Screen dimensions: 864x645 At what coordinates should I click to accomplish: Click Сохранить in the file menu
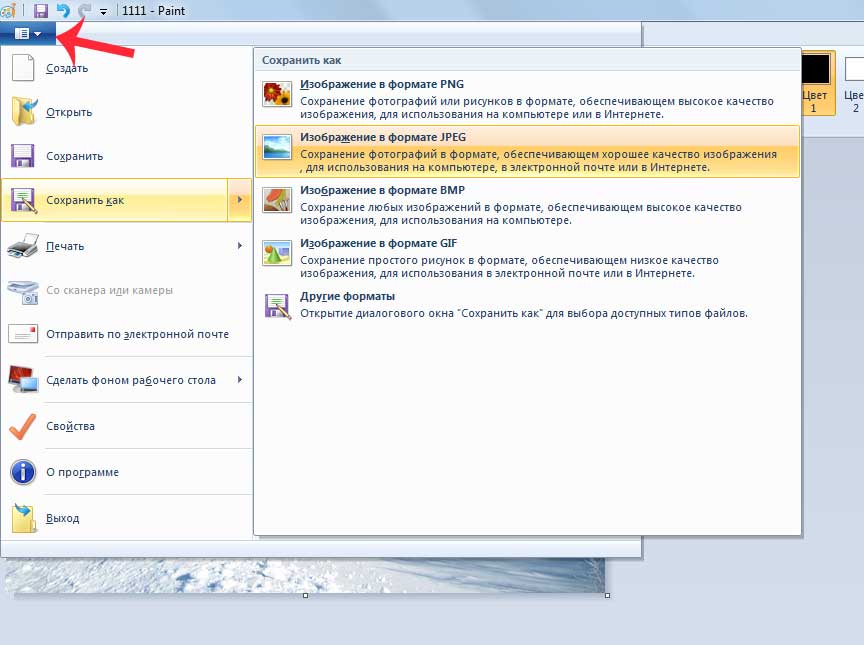74,156
